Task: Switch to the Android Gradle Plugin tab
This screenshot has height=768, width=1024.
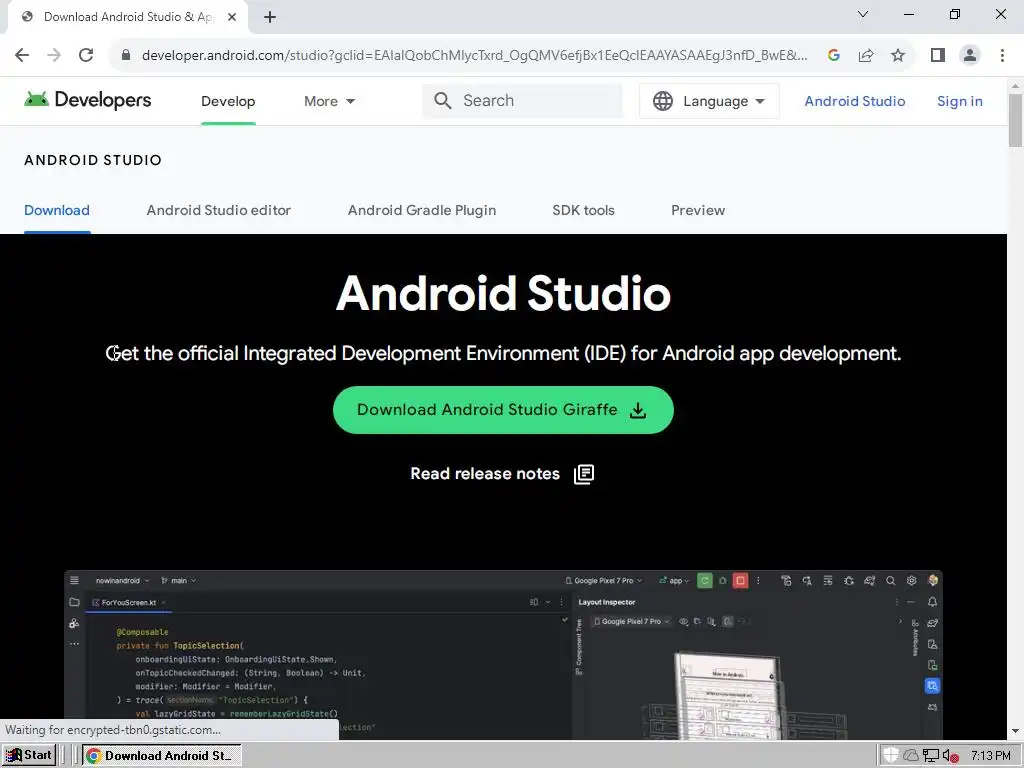Action: coord(422,210)
